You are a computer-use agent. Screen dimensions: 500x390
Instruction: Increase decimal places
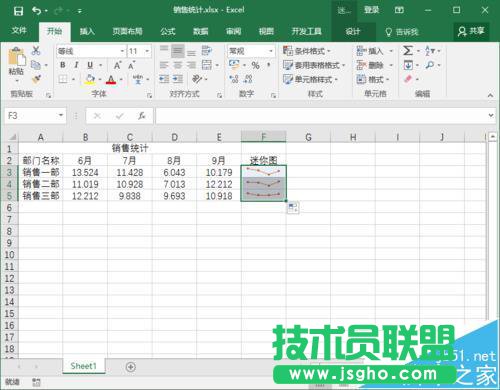[x=234, y=79]
